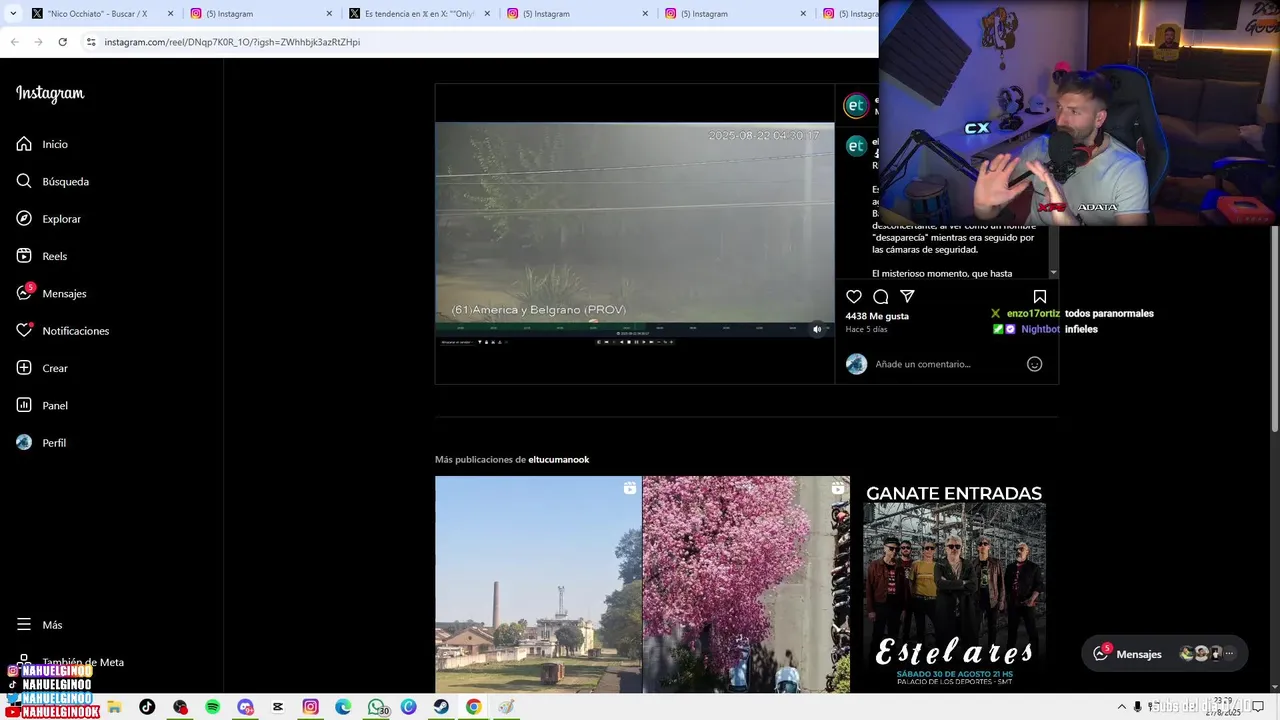This screenshot has width=1280, height=720.
Task: Like the reel with heart icon
Action: (854, 297)
